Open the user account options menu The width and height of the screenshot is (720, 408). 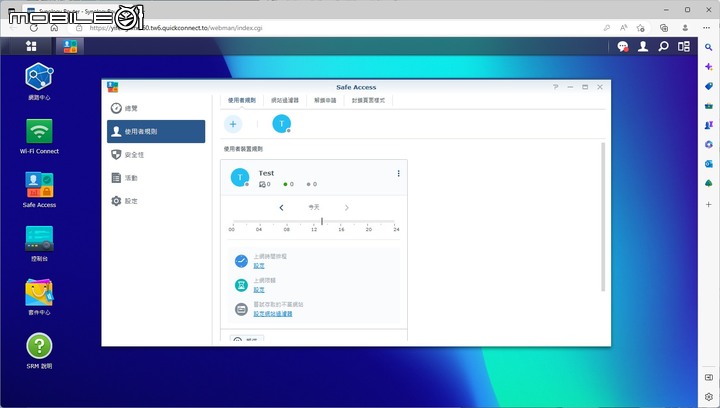point(643,46)
